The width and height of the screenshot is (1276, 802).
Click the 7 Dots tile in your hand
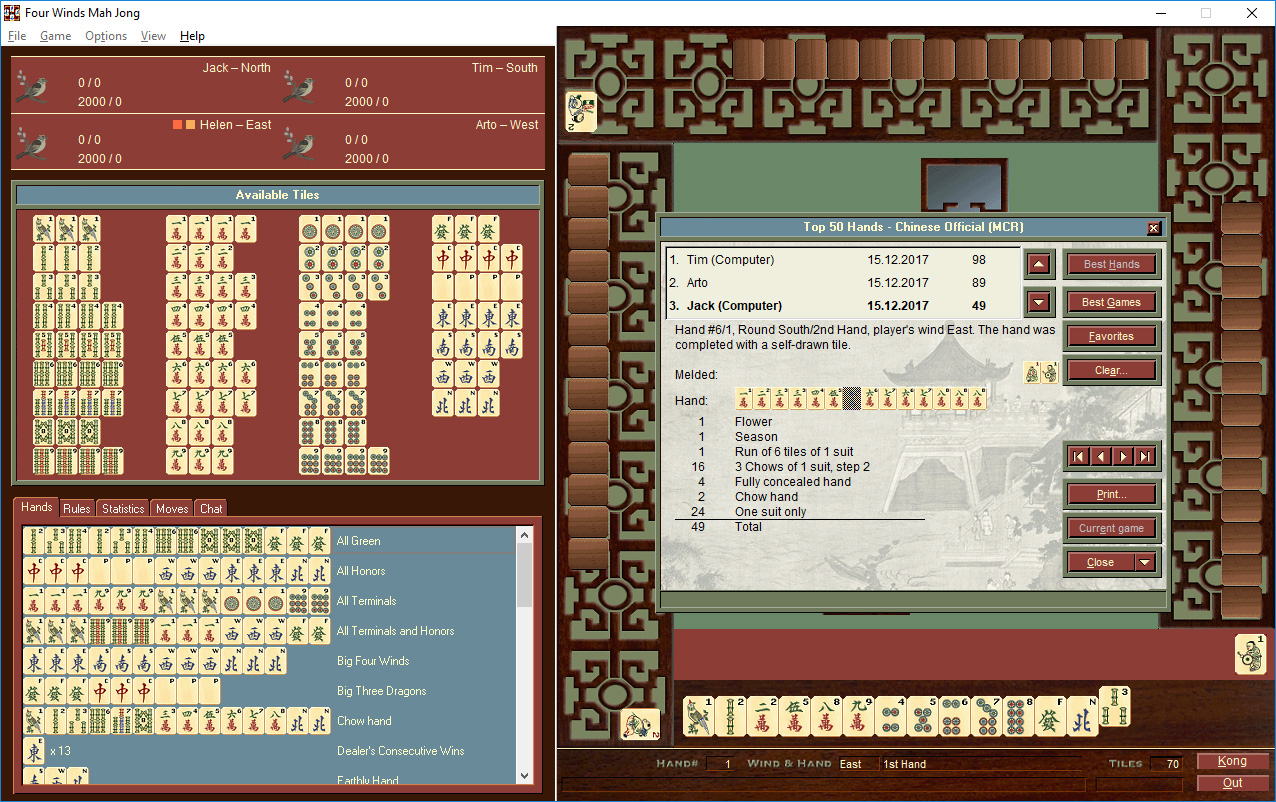pos(986,717)
